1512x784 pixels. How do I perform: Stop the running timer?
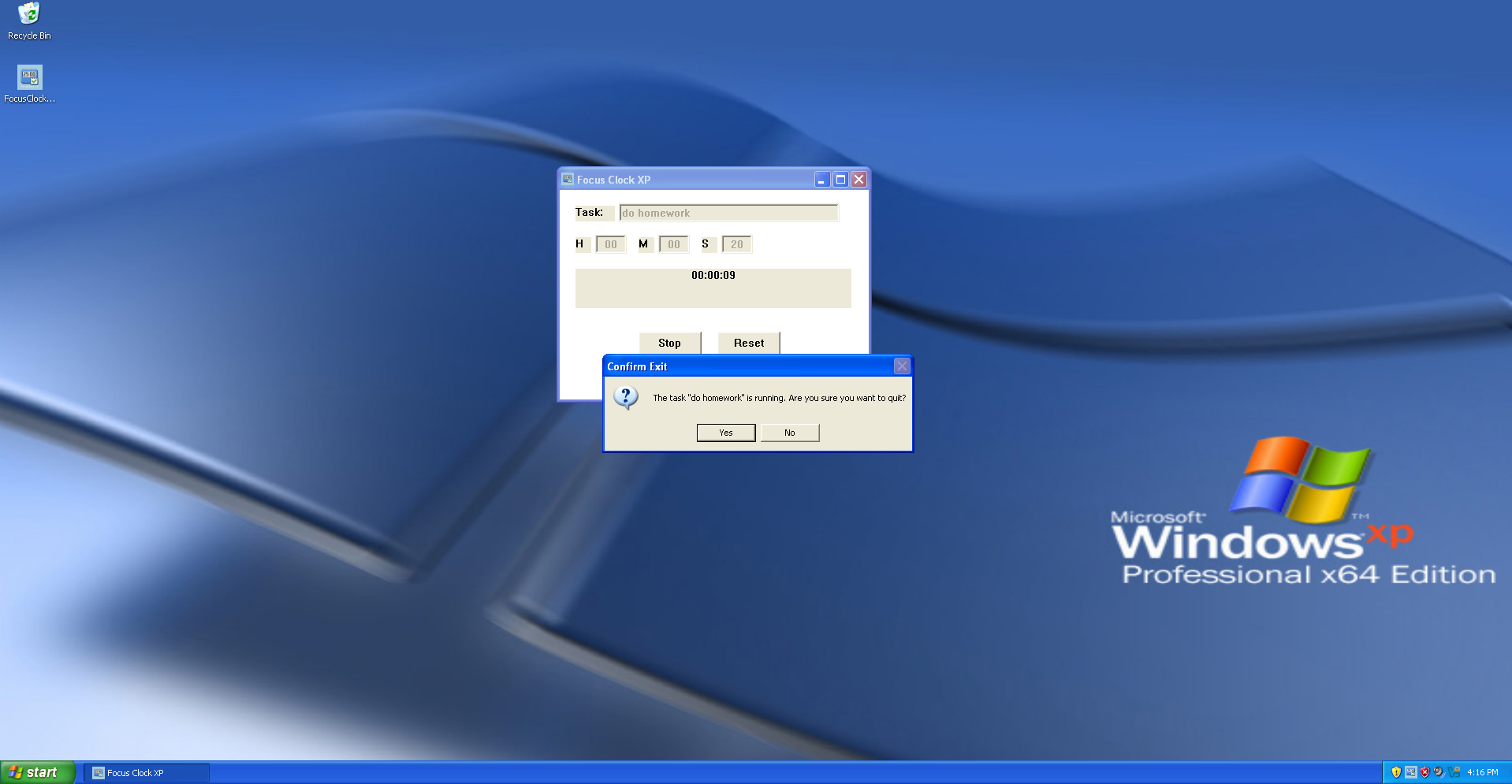670,343
